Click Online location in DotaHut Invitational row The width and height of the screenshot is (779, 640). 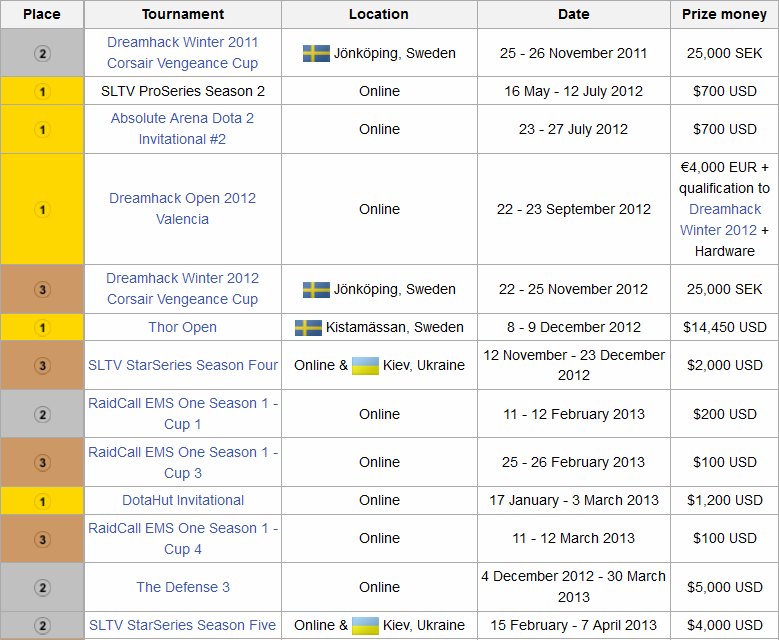point(380,500)
